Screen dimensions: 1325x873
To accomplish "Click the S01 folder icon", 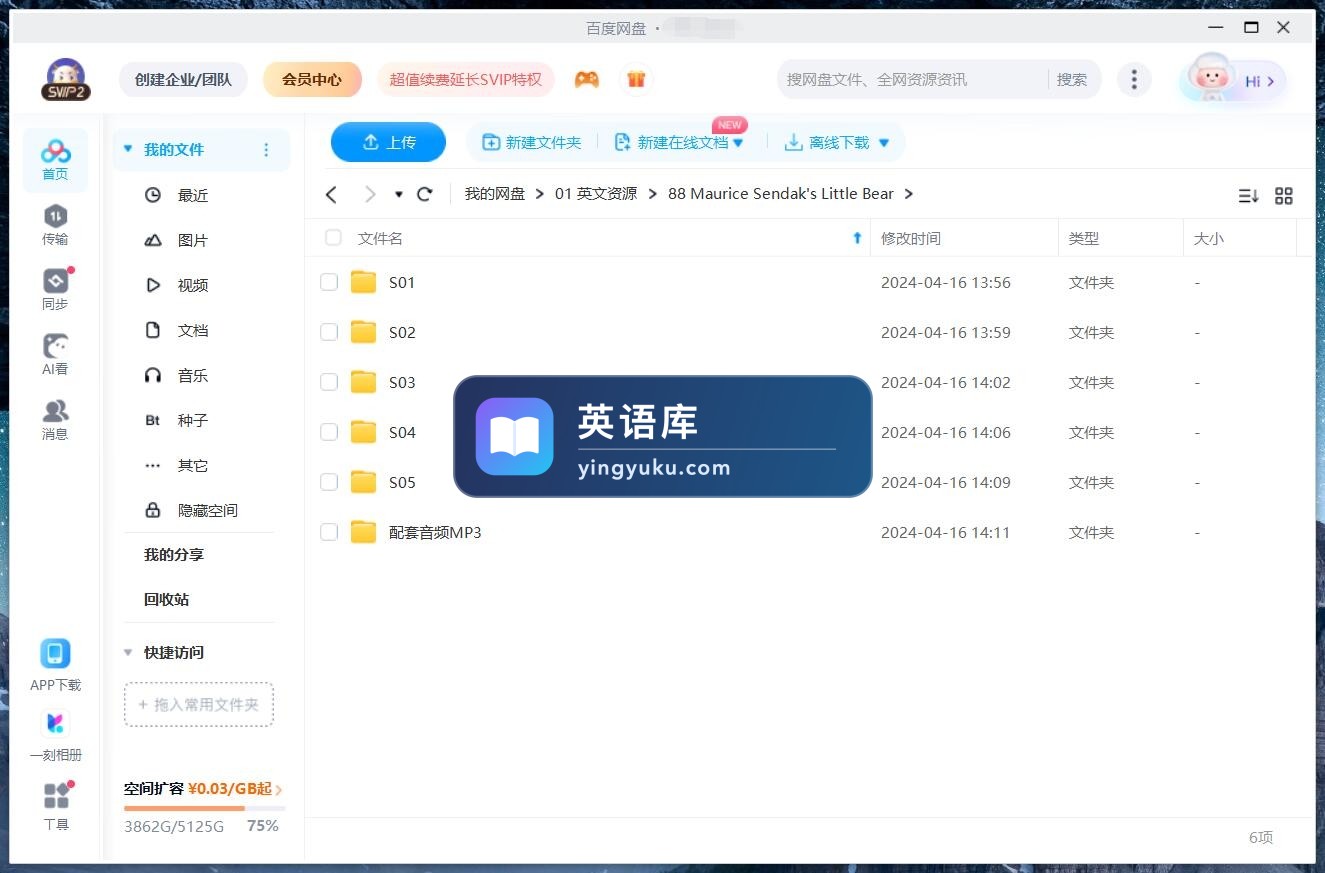I will (363, 282).
